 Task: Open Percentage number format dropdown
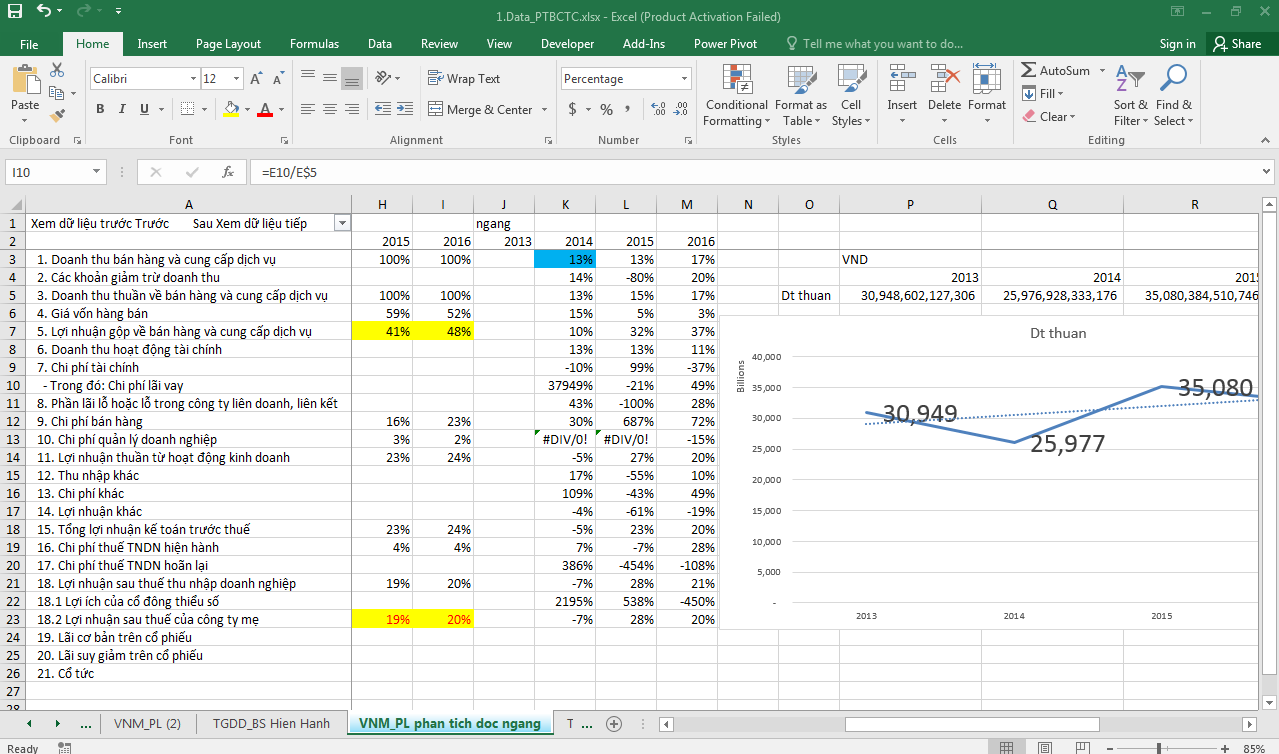(685, 79)
